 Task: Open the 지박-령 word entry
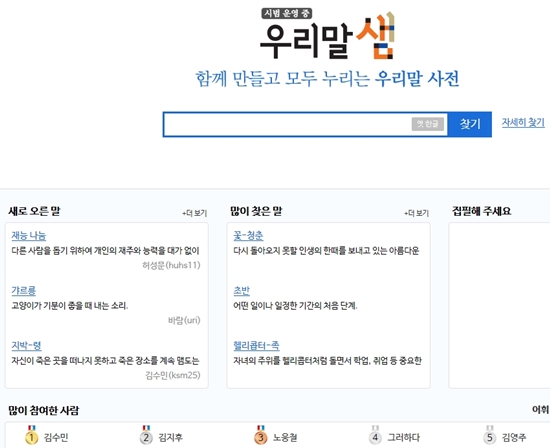pyautogui.click(x=26, y=346)
